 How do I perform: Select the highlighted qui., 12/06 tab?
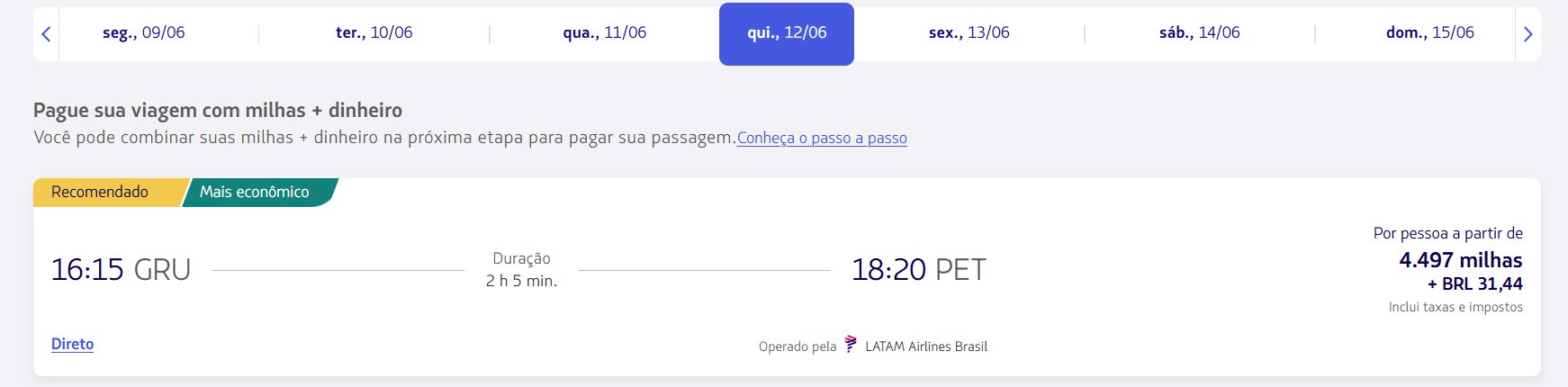click(x=787, y=33)
